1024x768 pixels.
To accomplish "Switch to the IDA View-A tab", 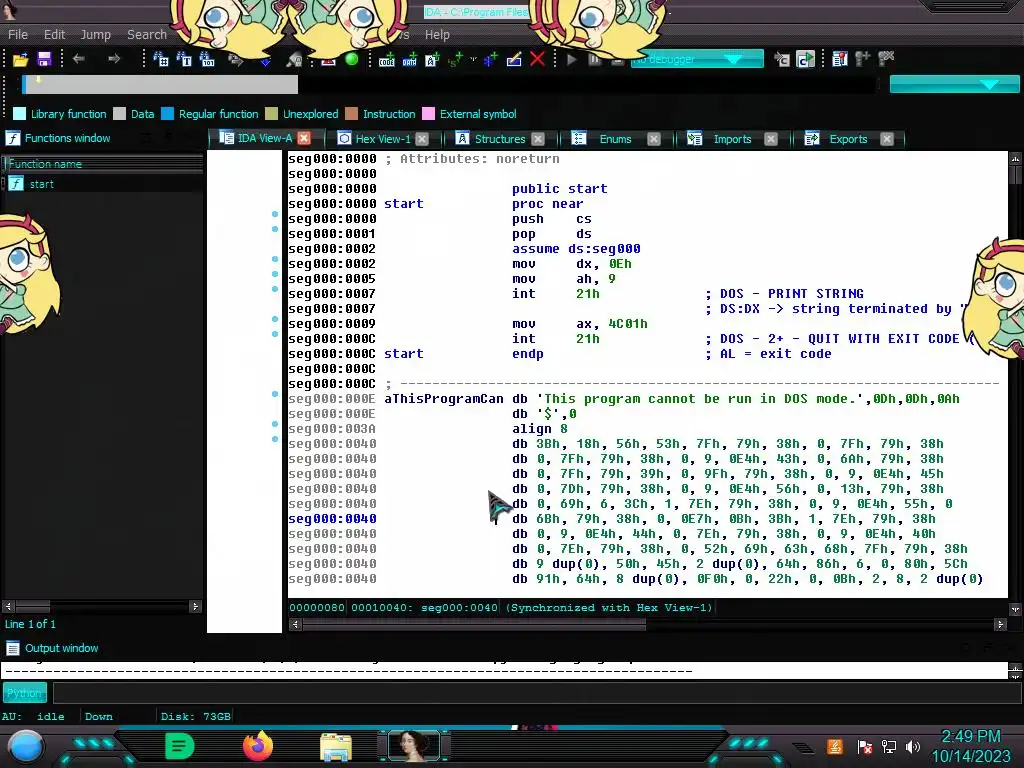I will tap(264, 138).
